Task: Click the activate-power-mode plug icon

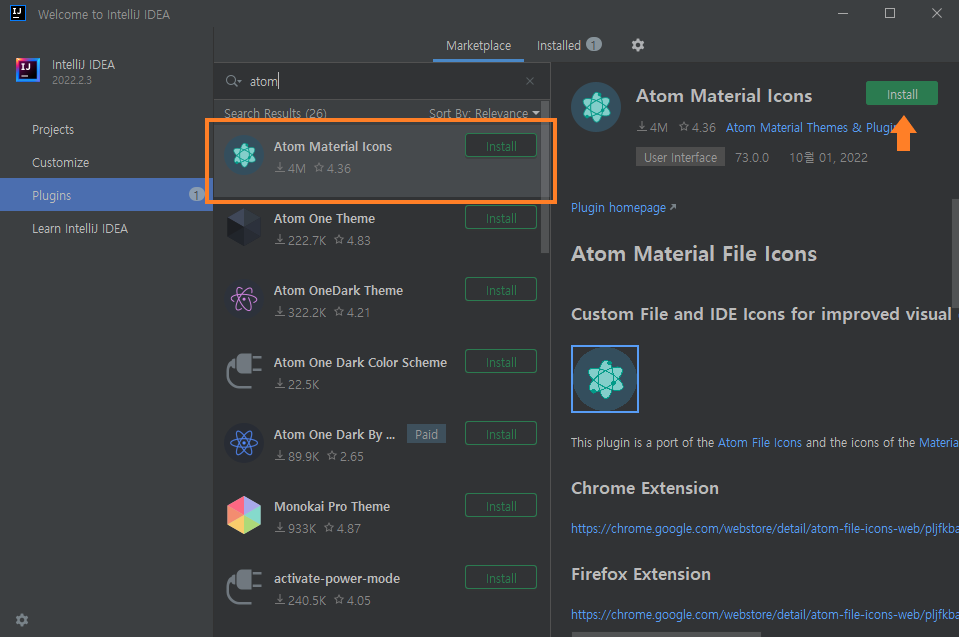Action: click(x=244, y=587)
